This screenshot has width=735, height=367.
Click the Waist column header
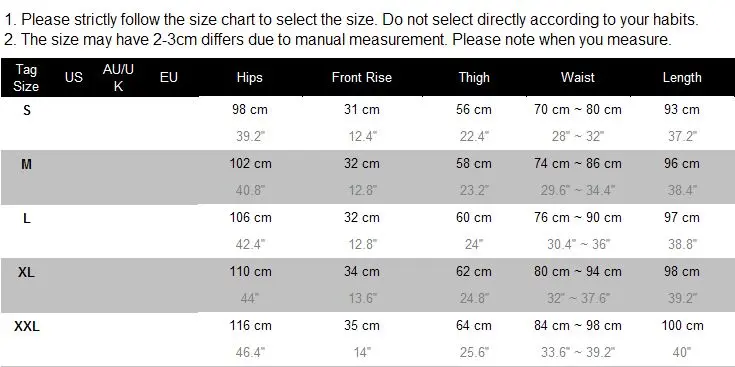(x=578, y=77)
